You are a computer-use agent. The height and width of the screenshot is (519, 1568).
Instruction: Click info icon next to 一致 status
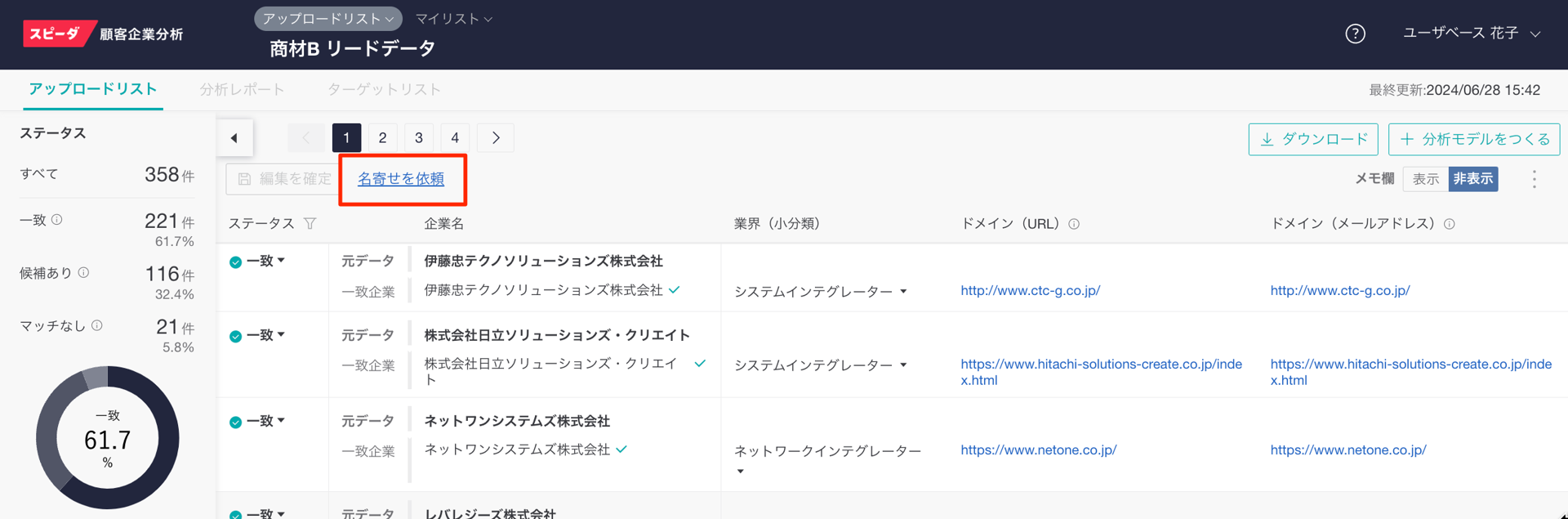point(57,220)
